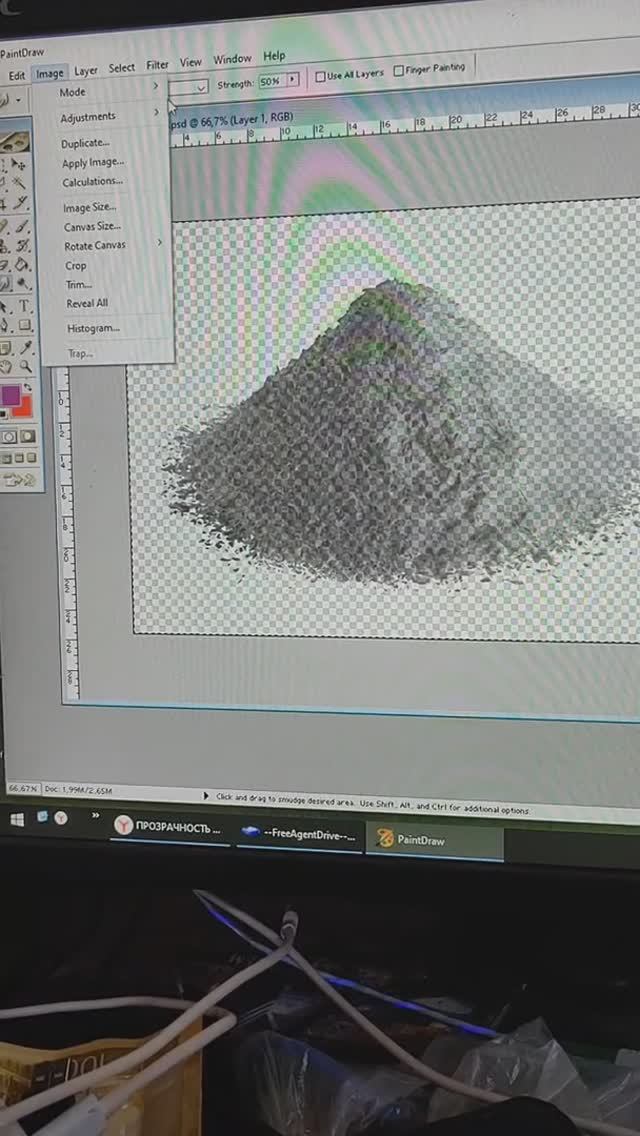Switch to Standard editing mode

click(x=9, y=437)
